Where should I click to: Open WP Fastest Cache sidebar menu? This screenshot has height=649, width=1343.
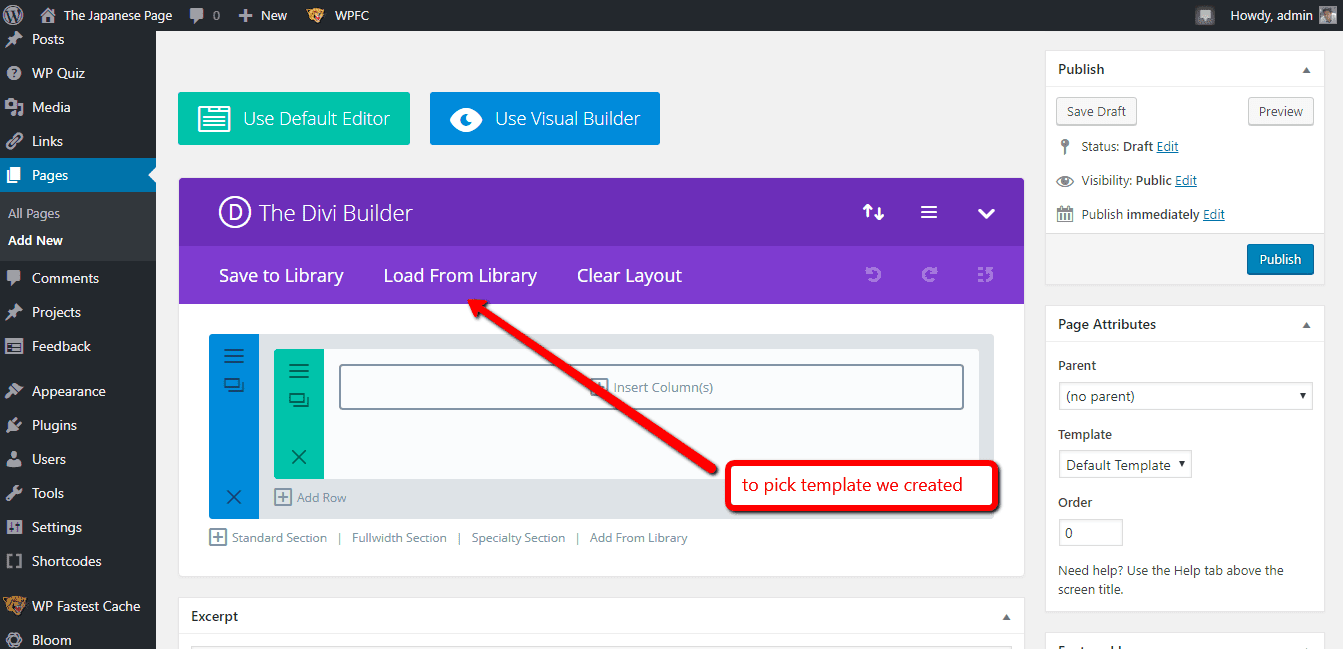(x=86, y=606)
